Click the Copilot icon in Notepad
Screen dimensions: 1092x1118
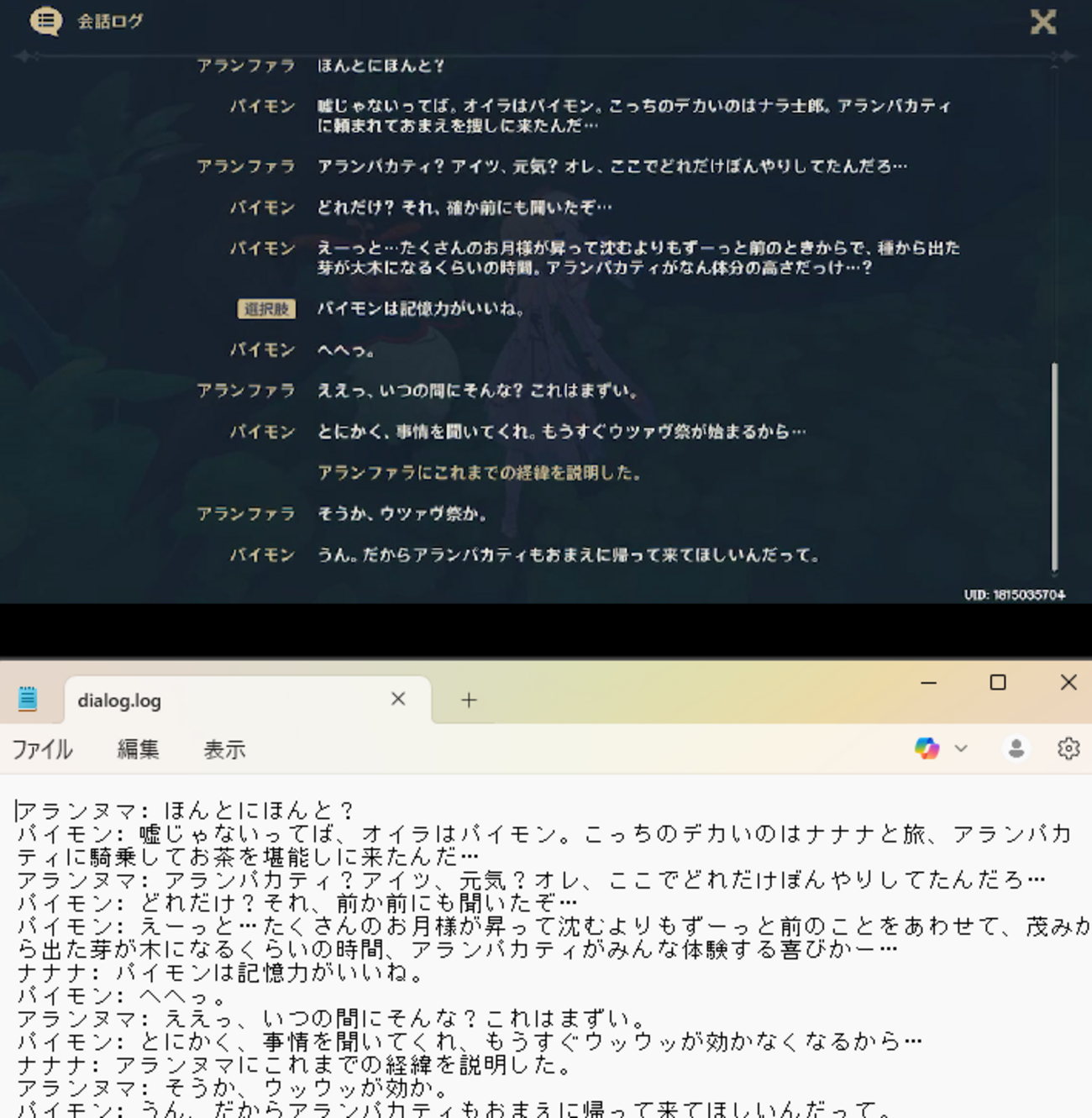point(927,748)
